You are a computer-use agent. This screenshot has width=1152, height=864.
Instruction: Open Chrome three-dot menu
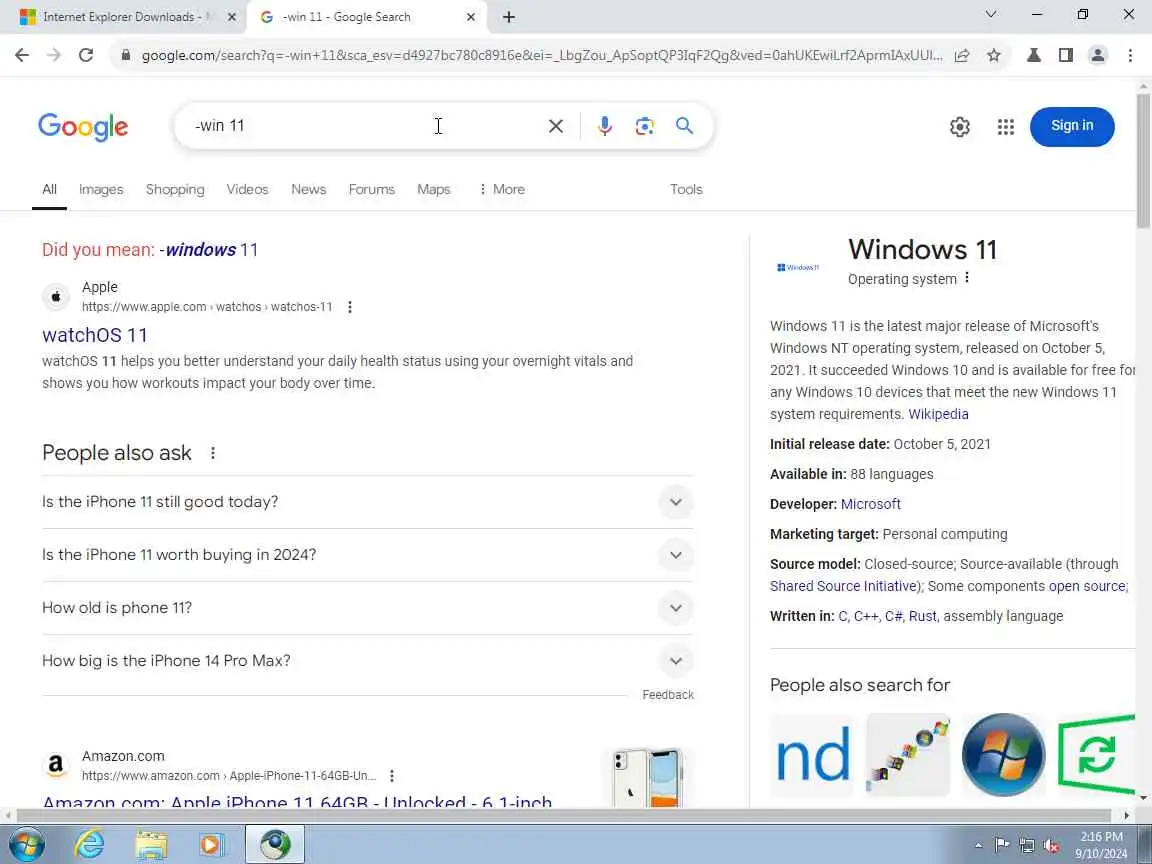point(1130,55)
